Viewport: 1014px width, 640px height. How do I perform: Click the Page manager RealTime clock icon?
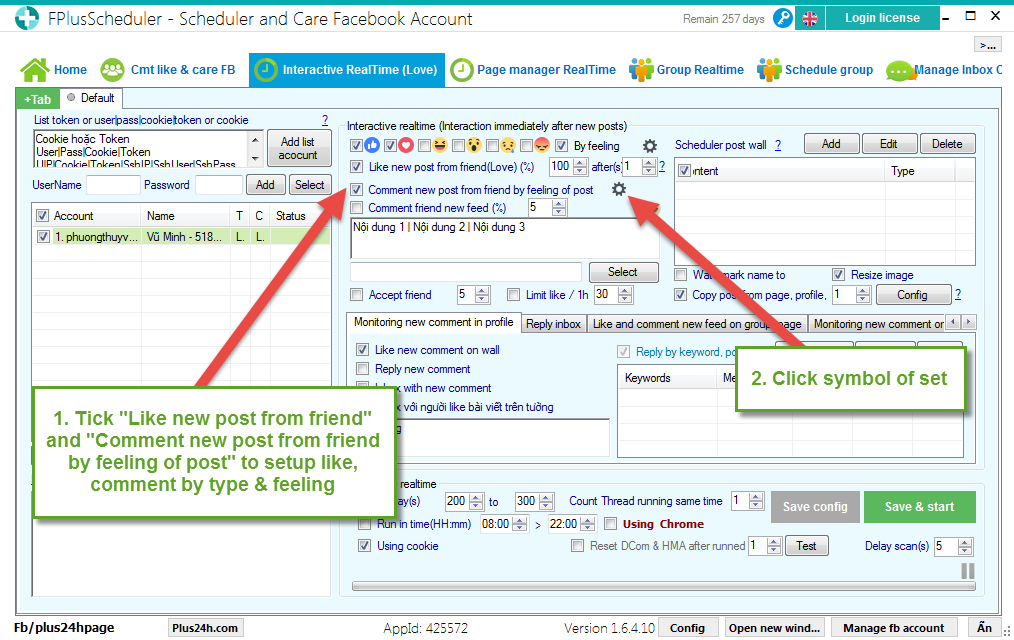462,70
